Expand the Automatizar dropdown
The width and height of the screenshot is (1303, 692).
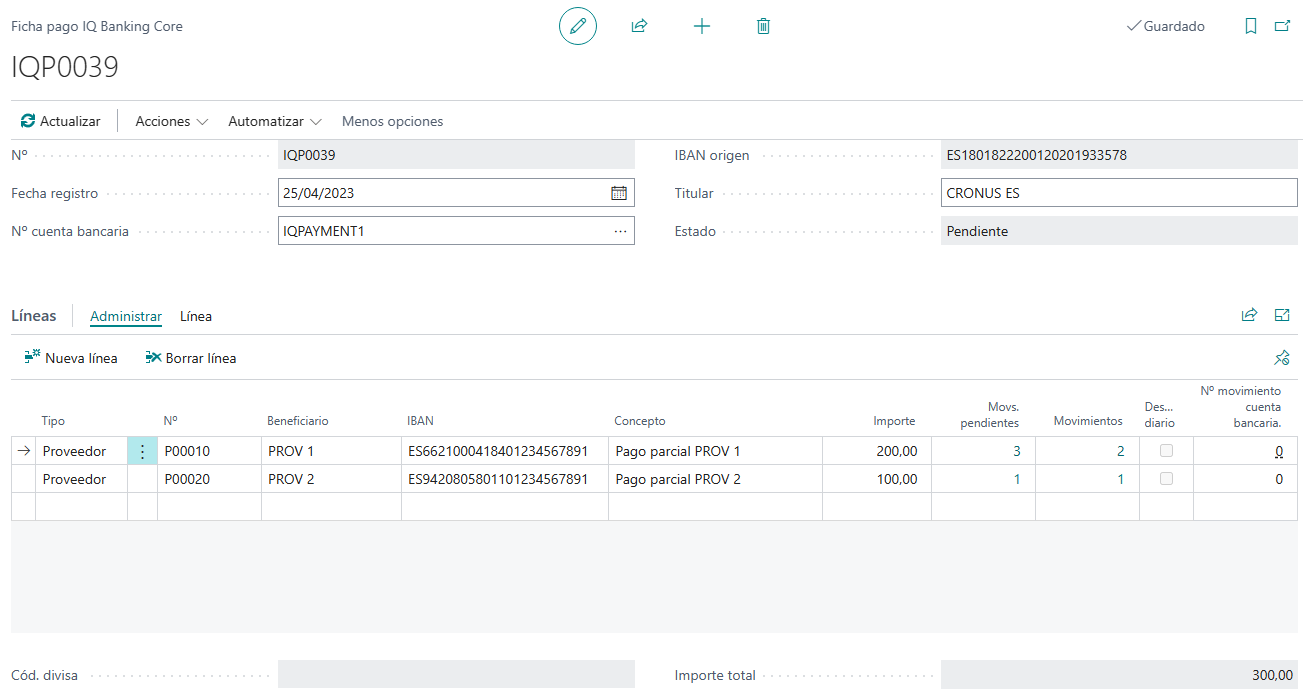point(273,120)
